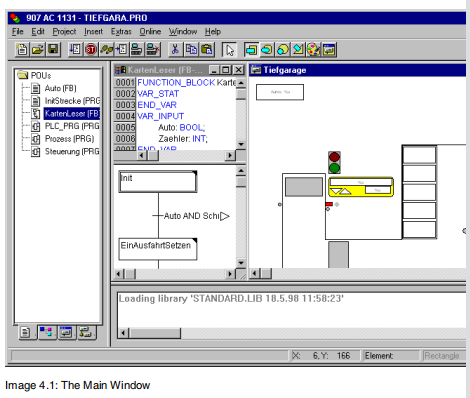Click the Paste clipboard icon
This screenshot has width=470, height=398.
pos(207,50)
